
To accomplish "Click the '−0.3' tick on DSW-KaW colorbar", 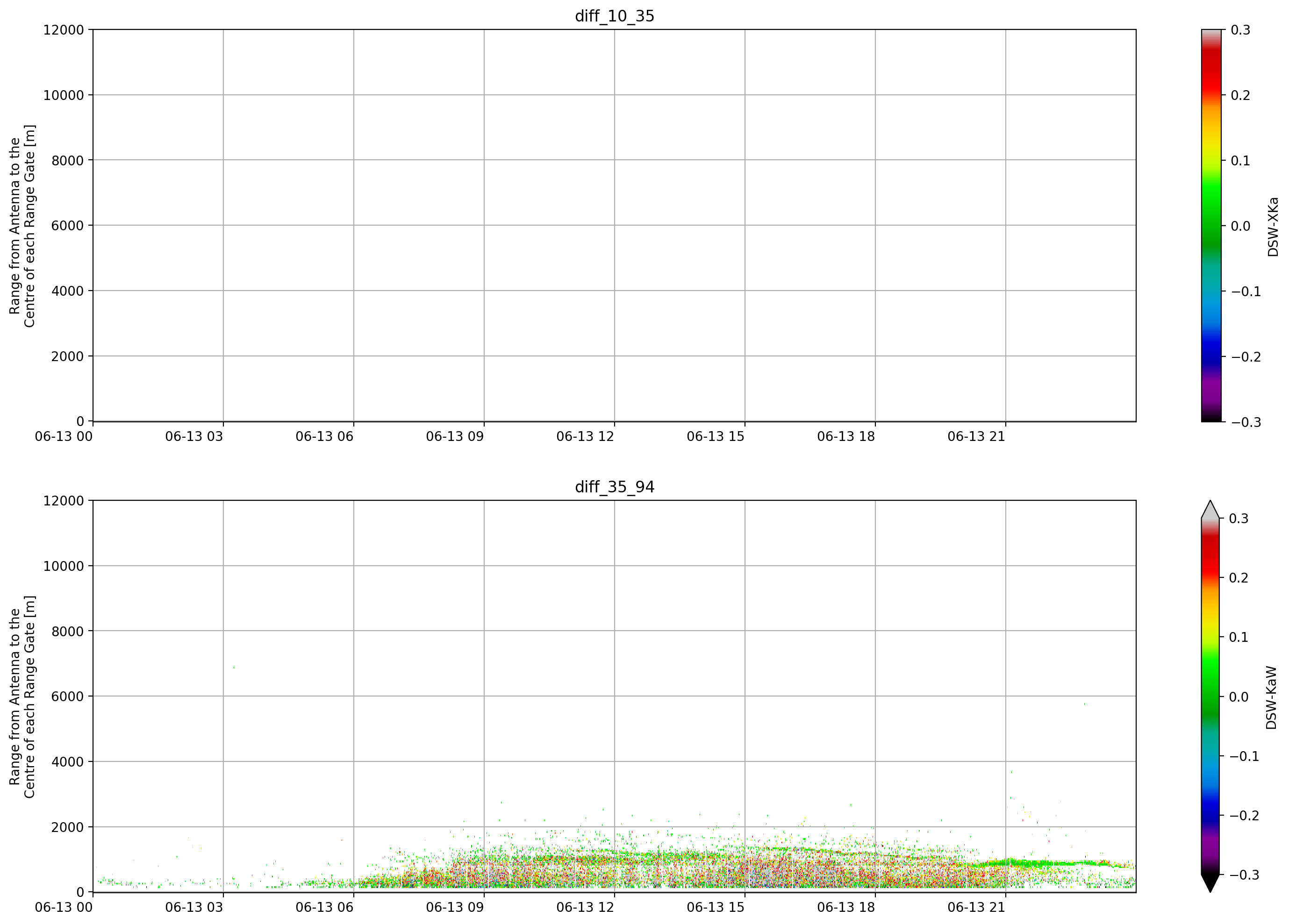I will (x=1244, y=874).
